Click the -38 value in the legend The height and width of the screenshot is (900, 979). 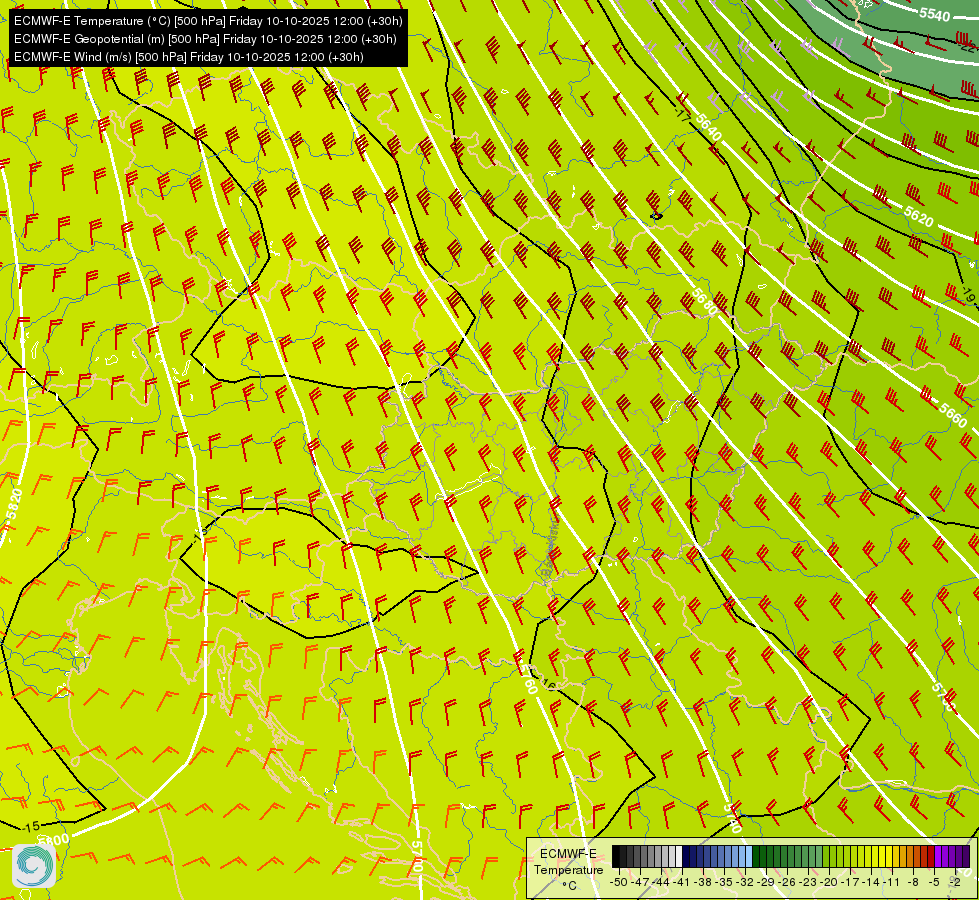coord(702,882)
